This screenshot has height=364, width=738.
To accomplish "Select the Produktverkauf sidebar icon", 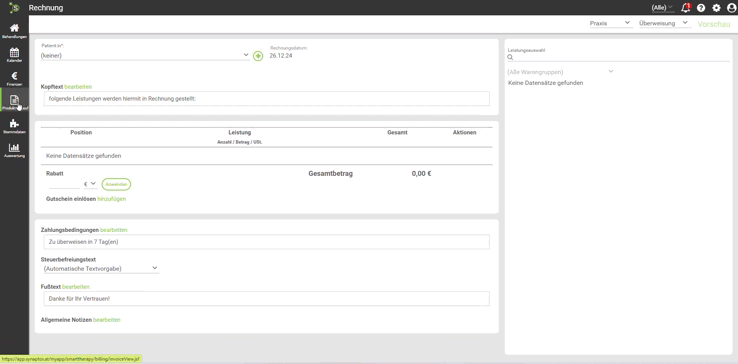I will coord(14,100).
